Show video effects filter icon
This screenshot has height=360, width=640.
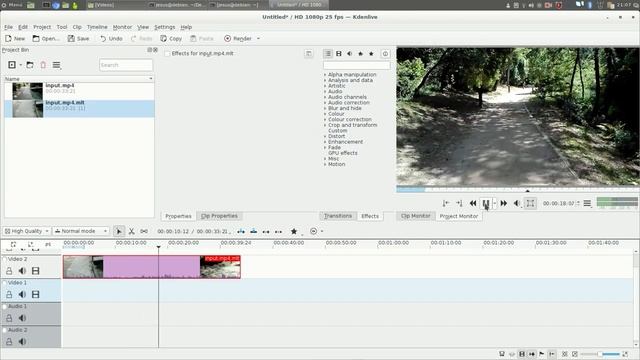coord(339,54)
